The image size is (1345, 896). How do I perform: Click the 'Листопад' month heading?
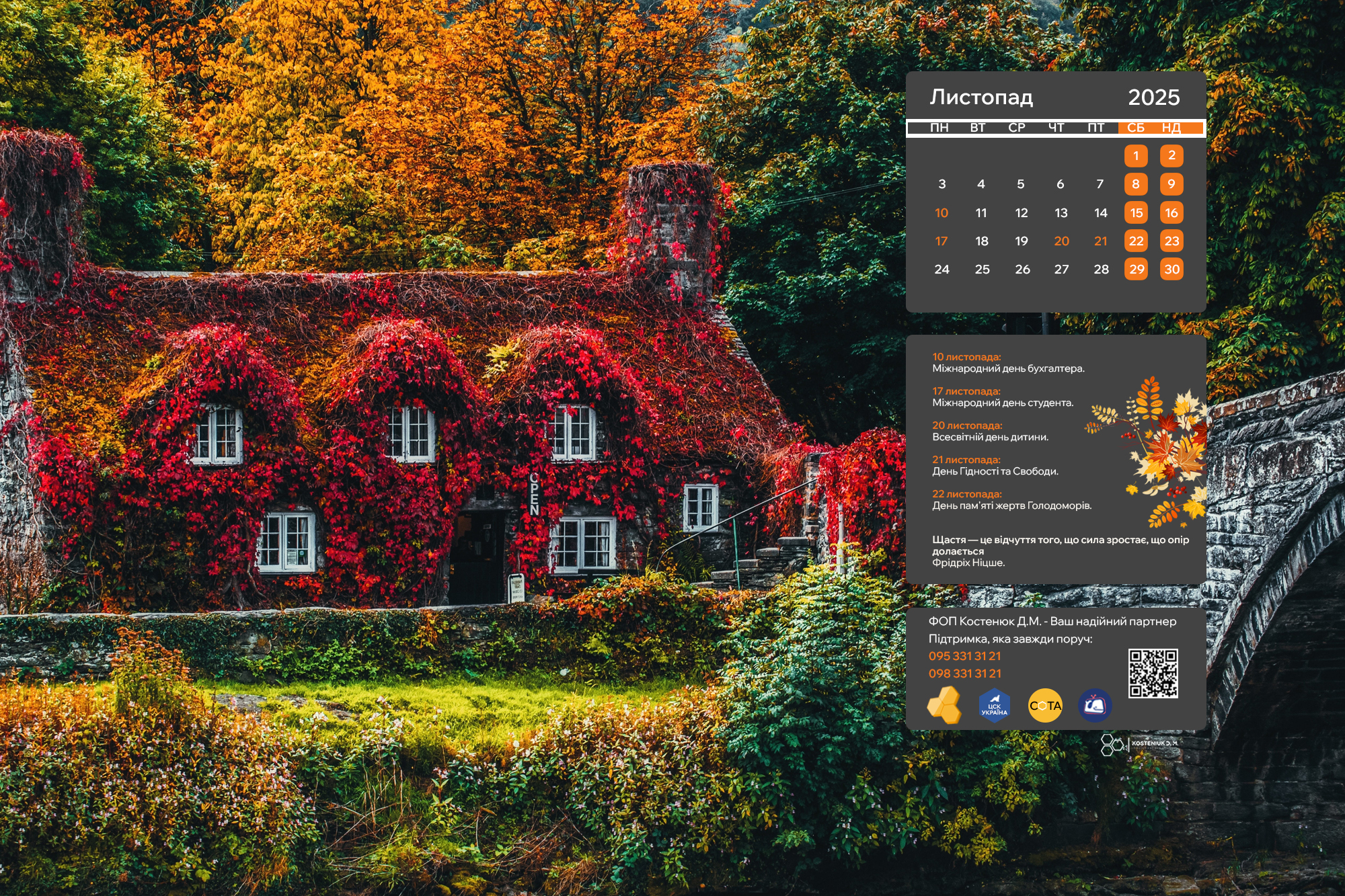[x=981, y=97]
